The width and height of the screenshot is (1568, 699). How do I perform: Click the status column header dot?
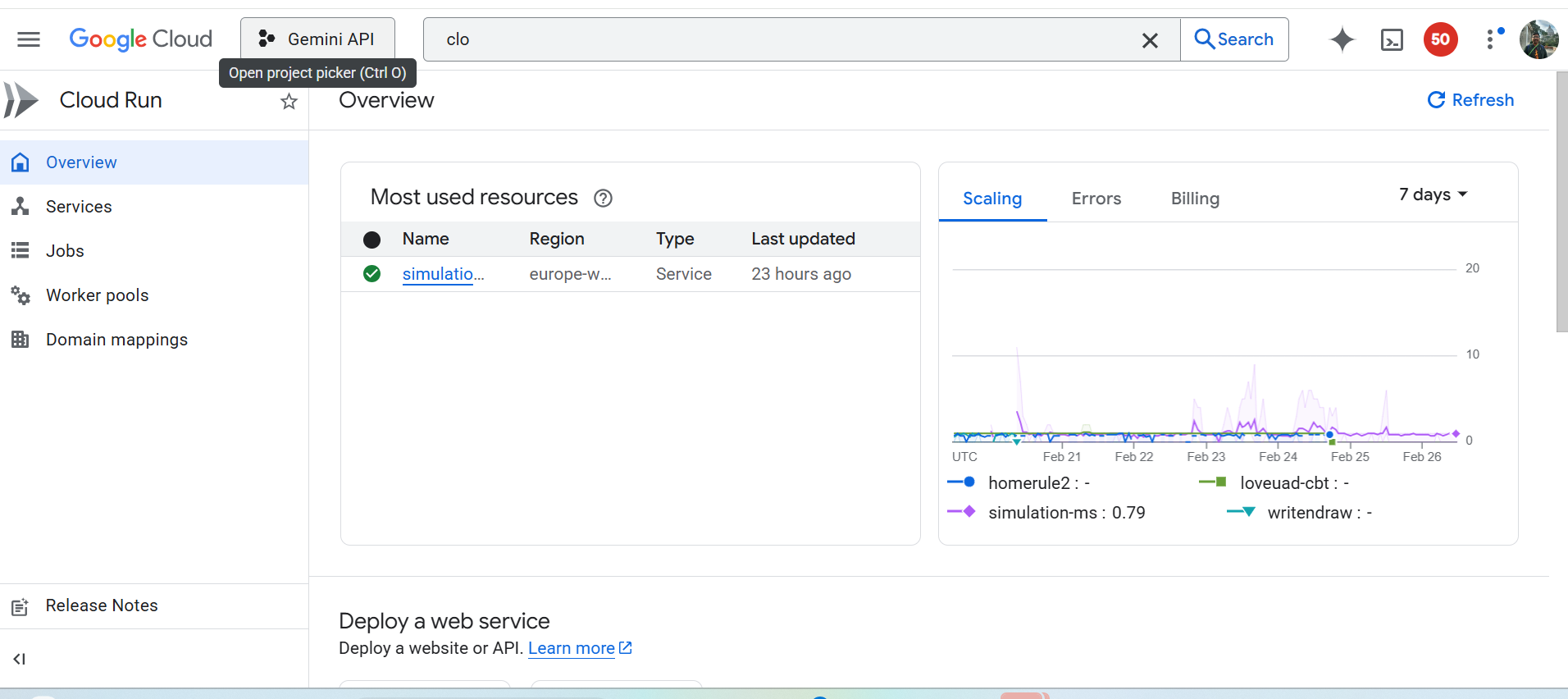coord(371,240)
